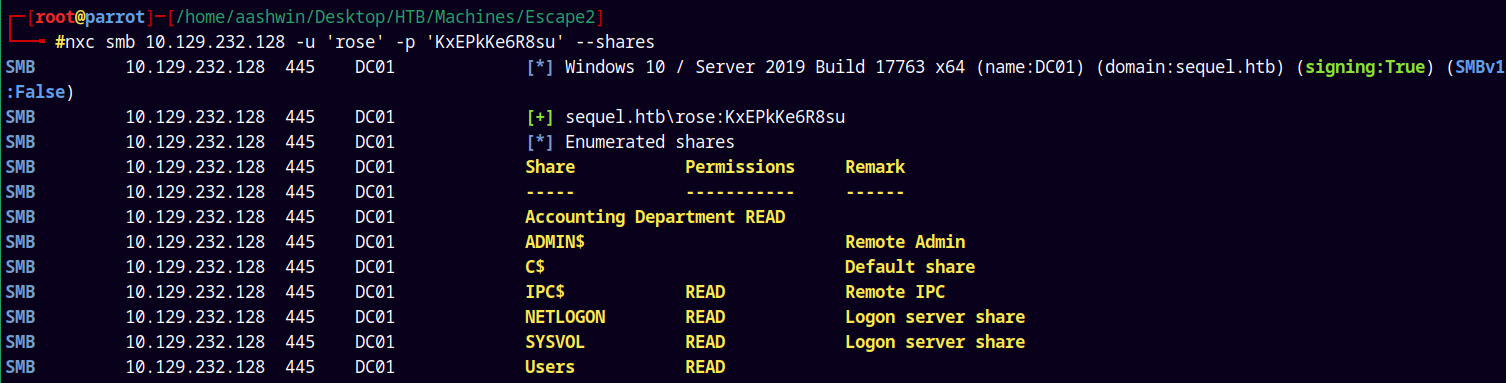Click the NETLOGON share entry
This screenshot has width=1506, height=383.
(565, 317)
